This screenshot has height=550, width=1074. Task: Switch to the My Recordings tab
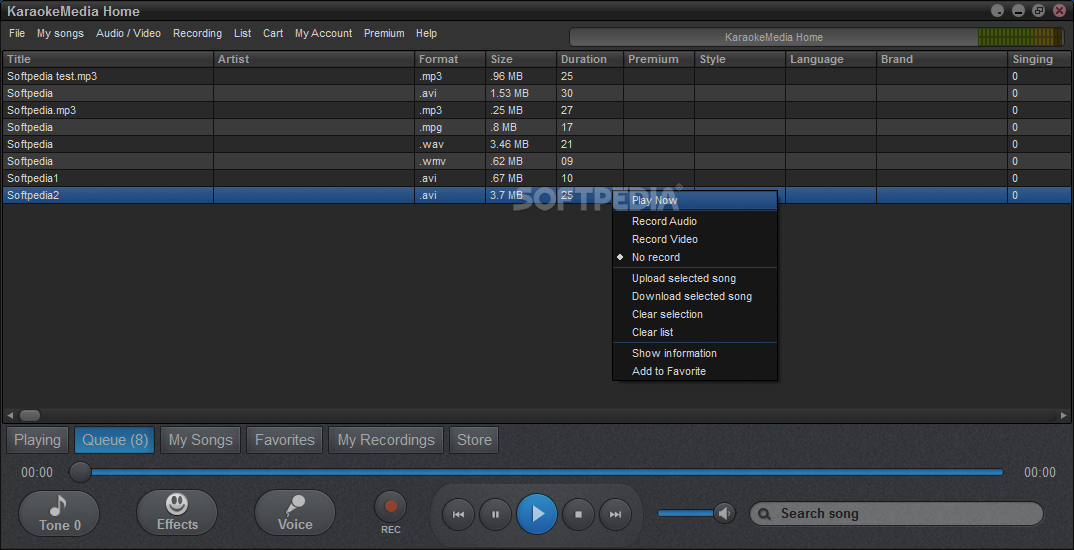[x=386, y=440]
